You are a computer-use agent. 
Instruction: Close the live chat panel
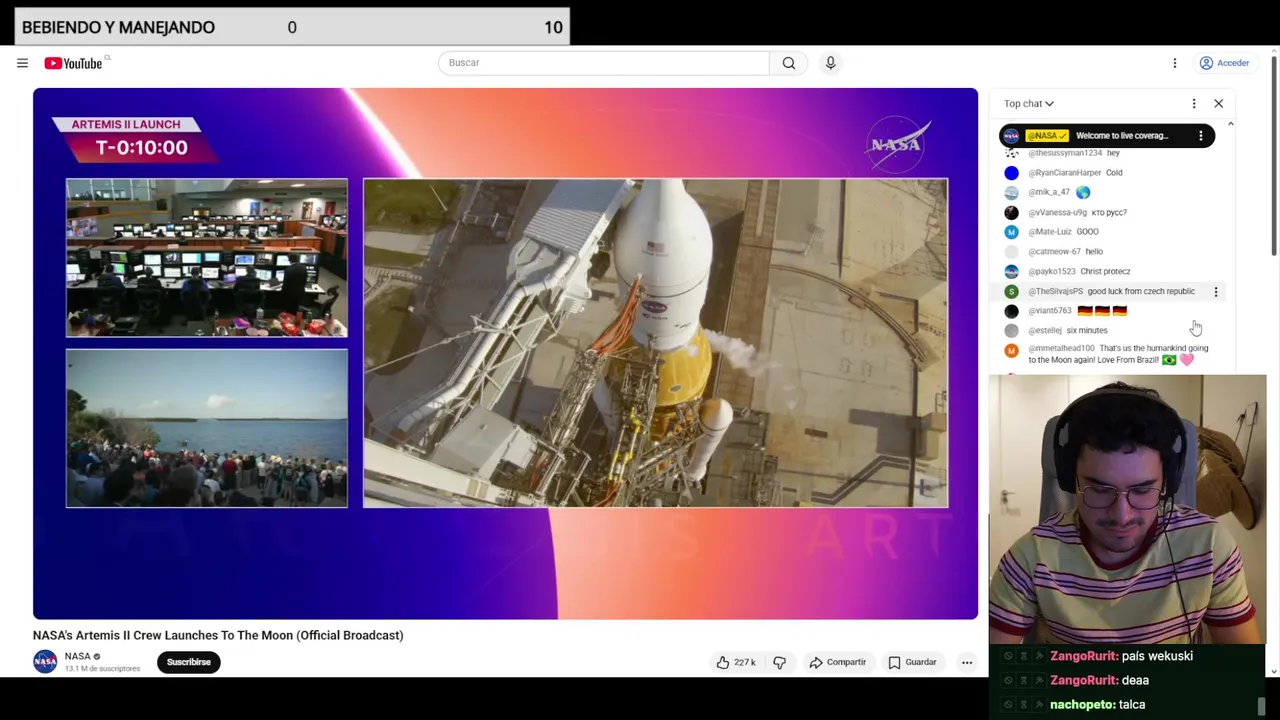coord(1218,103)
